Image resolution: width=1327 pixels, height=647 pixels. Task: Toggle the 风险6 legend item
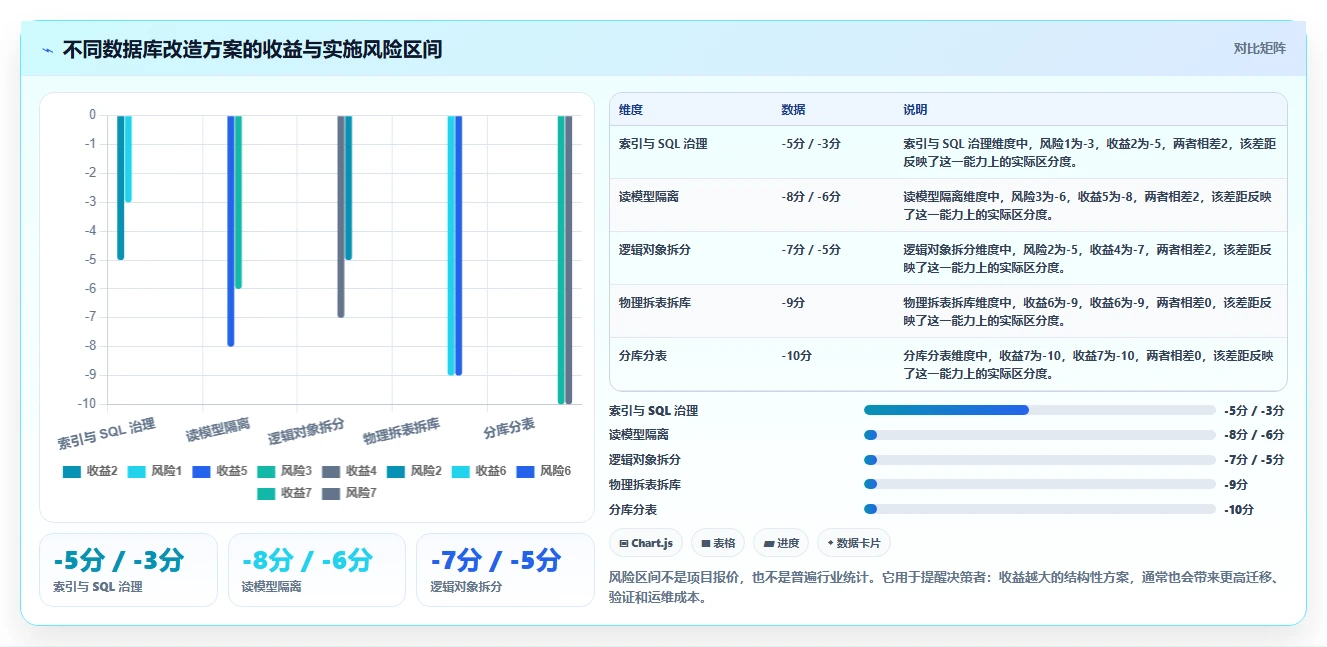pyautogui.click(x=543, y=471)
